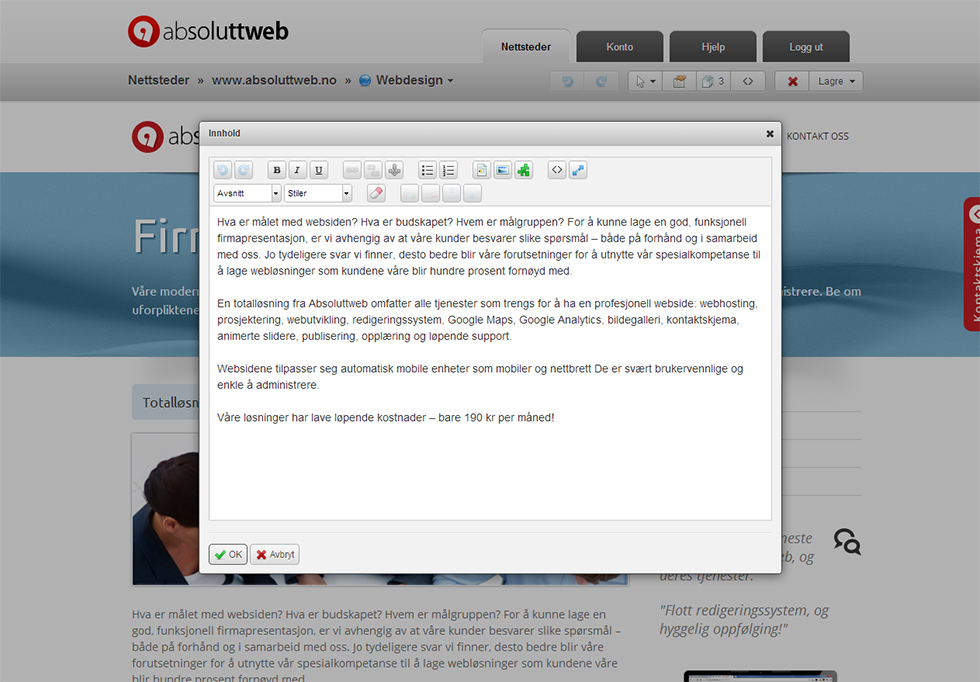Click the line "Våre løsninger har lave løpende kostnader"

(x=386, y=418)
